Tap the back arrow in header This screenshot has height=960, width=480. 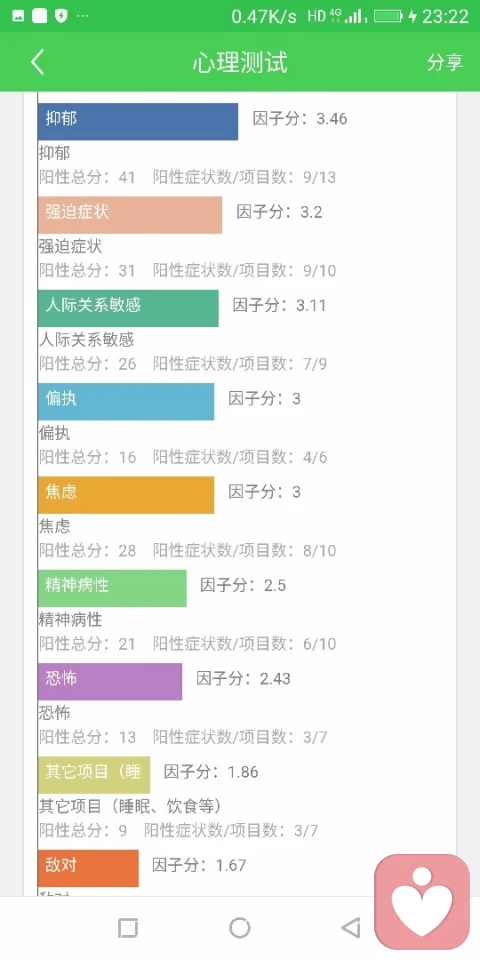pos(37,62)
